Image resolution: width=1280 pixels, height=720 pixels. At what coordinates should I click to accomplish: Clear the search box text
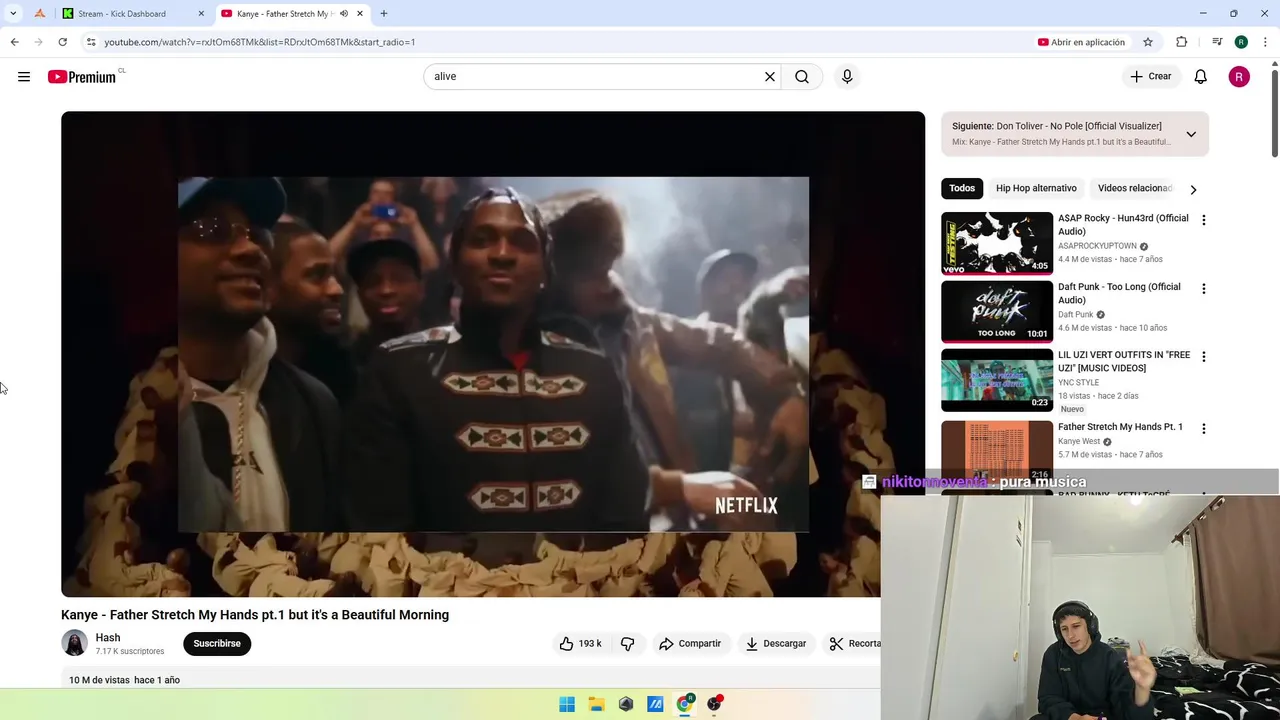tap(770, 76)
